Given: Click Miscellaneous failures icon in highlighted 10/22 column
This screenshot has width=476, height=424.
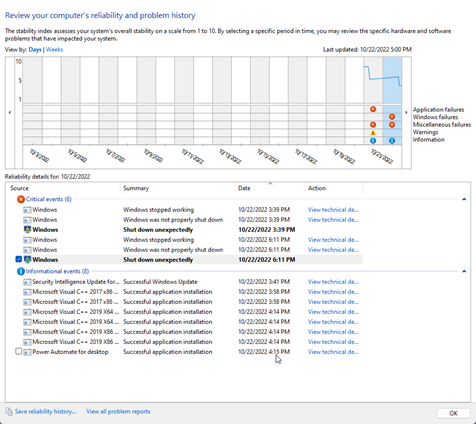Looking at the screenshot, I should [392, 125].
